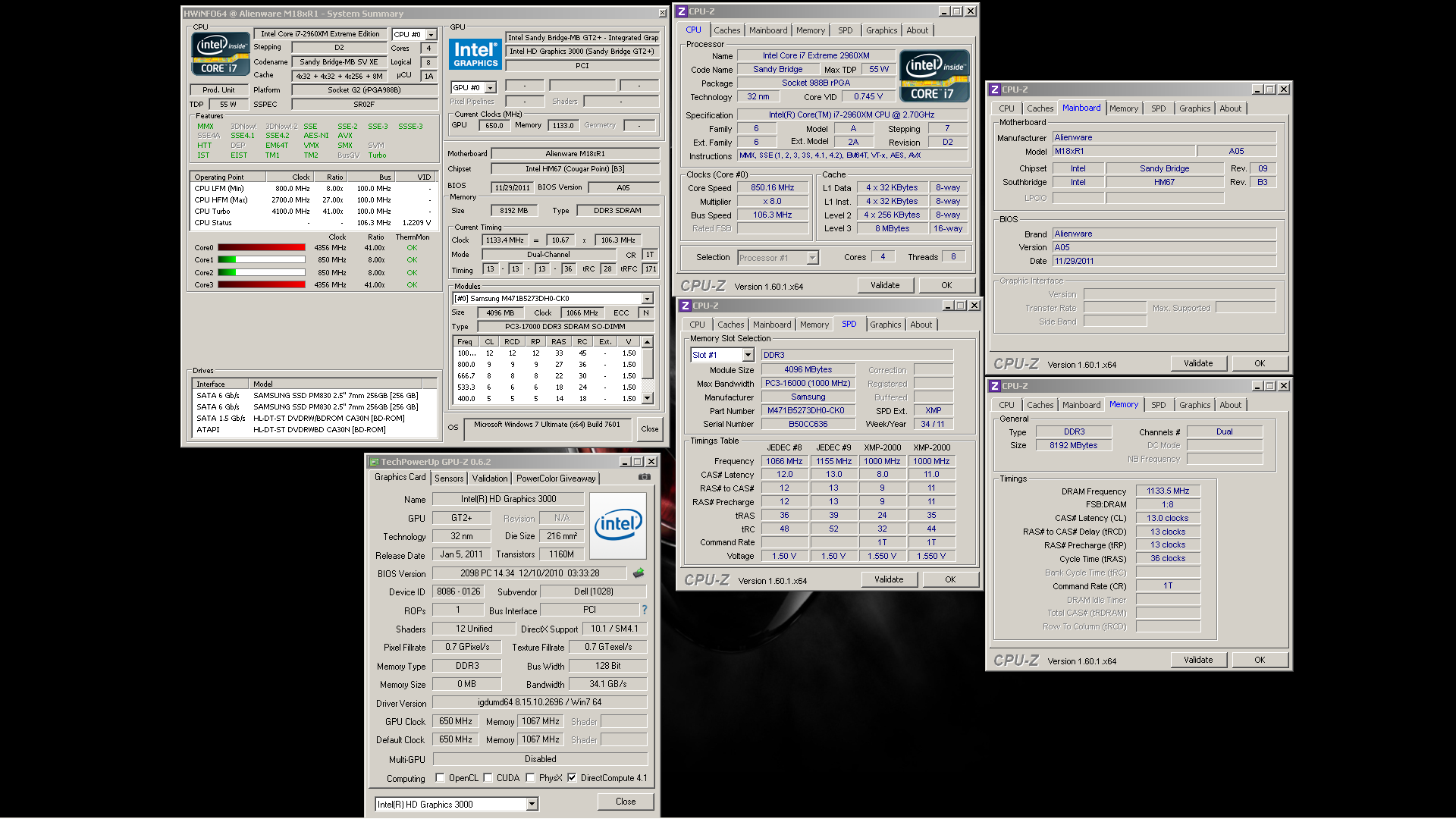Click the Close button in HWiNFO summary
Viewport: 1456px width, 819px height.
click(650, 429)
